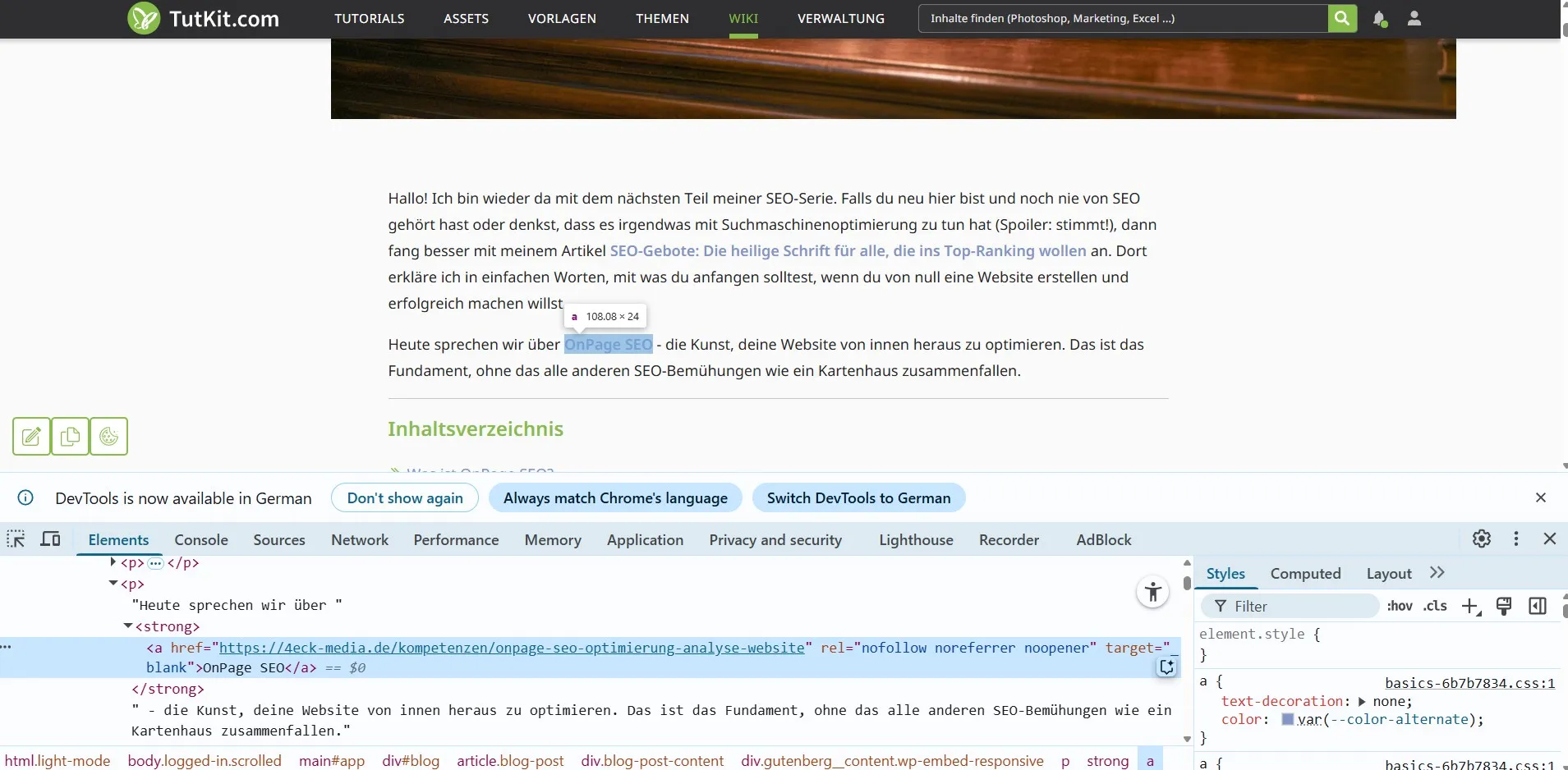Viewport: 1568px width, 770px height.
Task: Click the edit post pencil button
Action: pyautogui.click(x=31, y=436)
